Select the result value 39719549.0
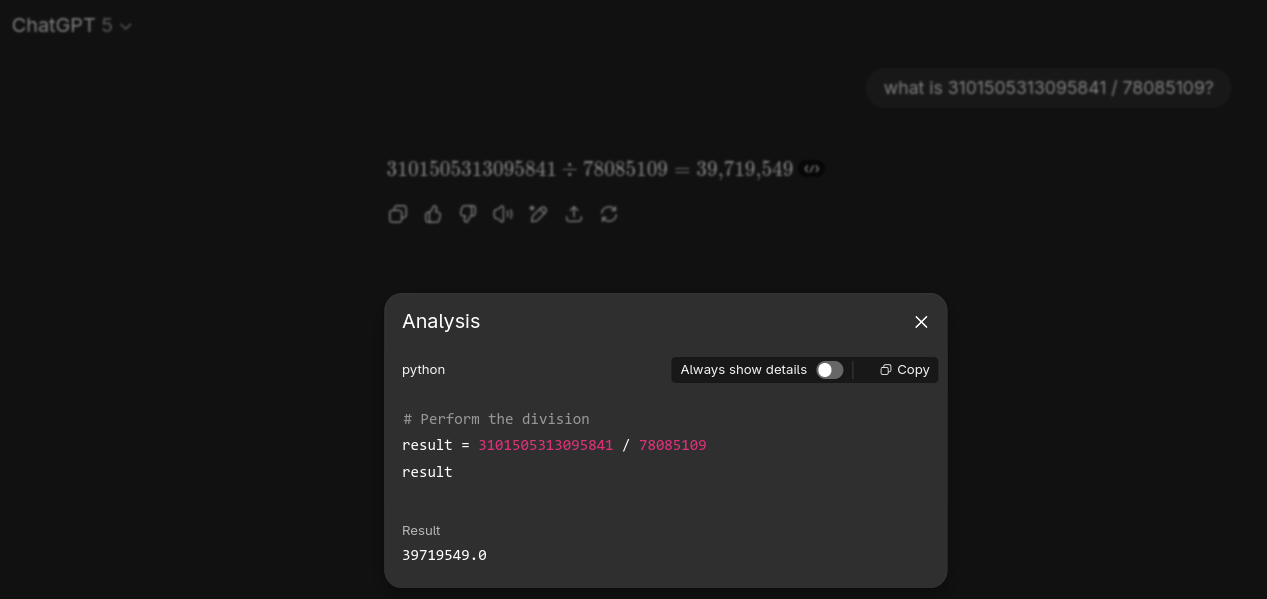Image resolution: width=1267 pixels, height=599 pixels. (x=444, y=555)
